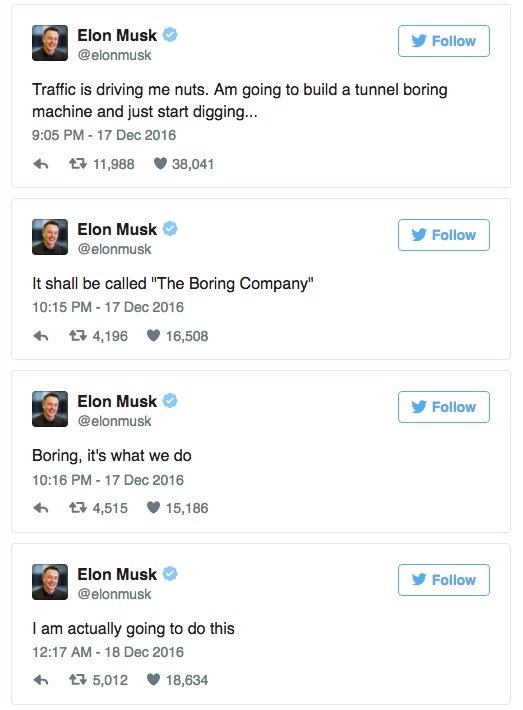Reply to "I am actually going to do this"

tap(41, 680)
